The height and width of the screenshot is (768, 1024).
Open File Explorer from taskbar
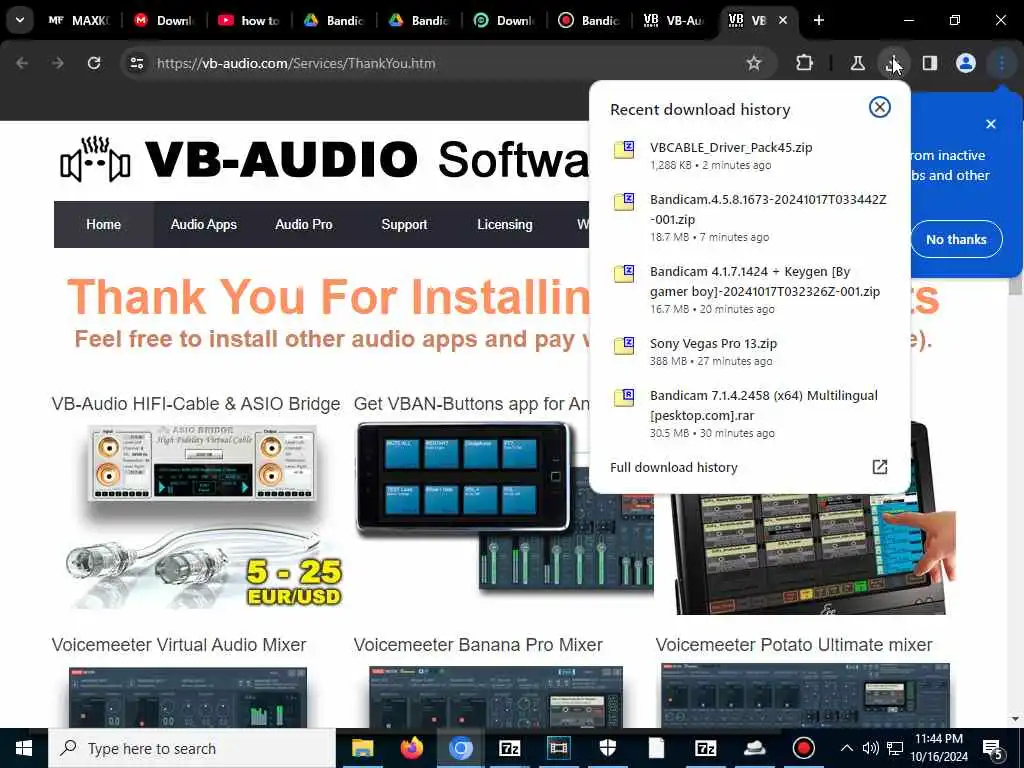point(362,748)
